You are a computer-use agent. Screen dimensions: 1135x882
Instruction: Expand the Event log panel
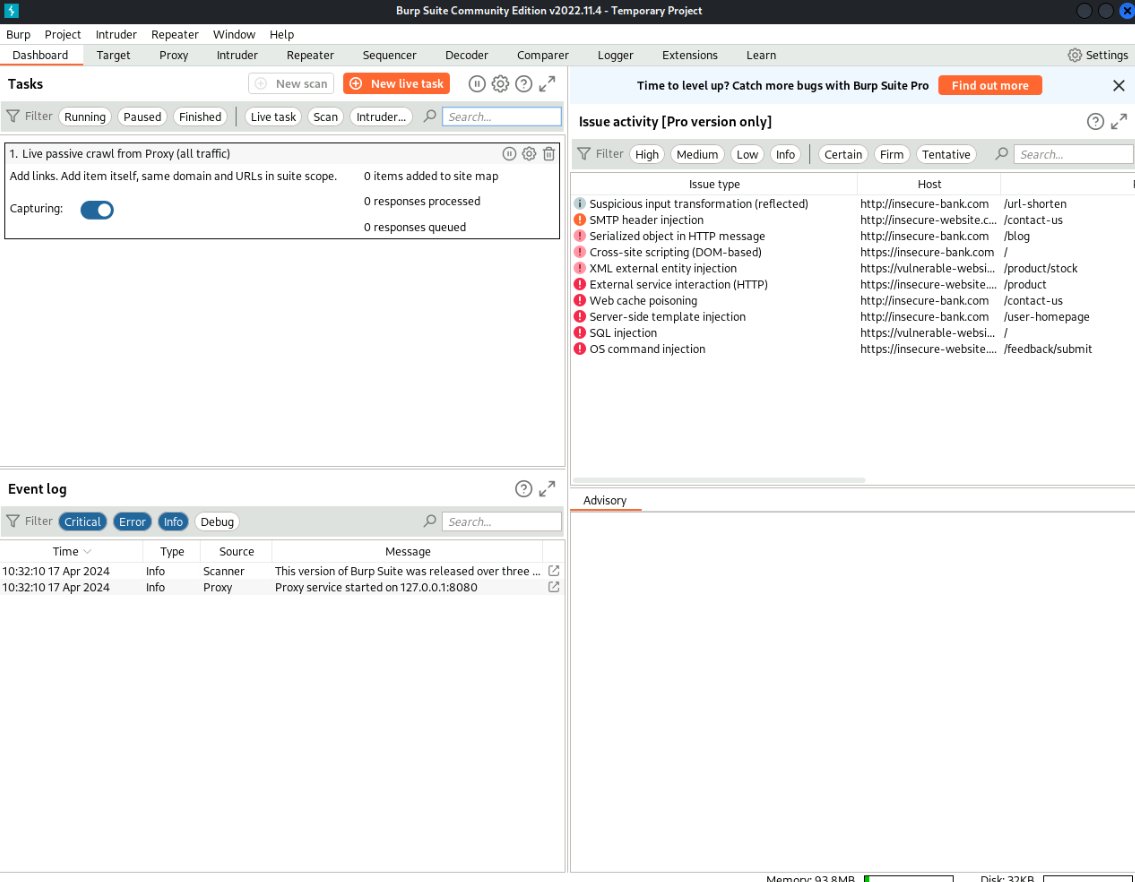pyautogui.click(x=547, y=489)
